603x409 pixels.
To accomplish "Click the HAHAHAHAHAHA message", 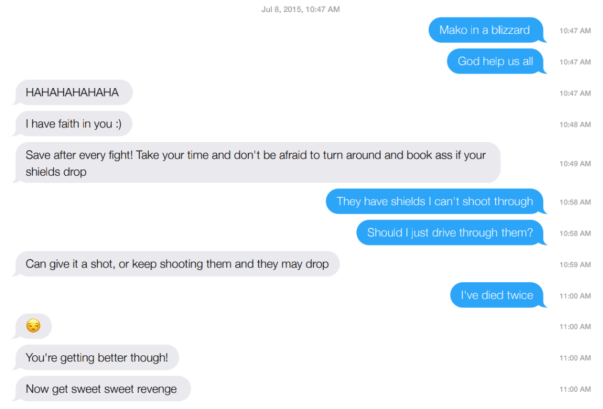I will pyautogui.click(x=73, y=92).
